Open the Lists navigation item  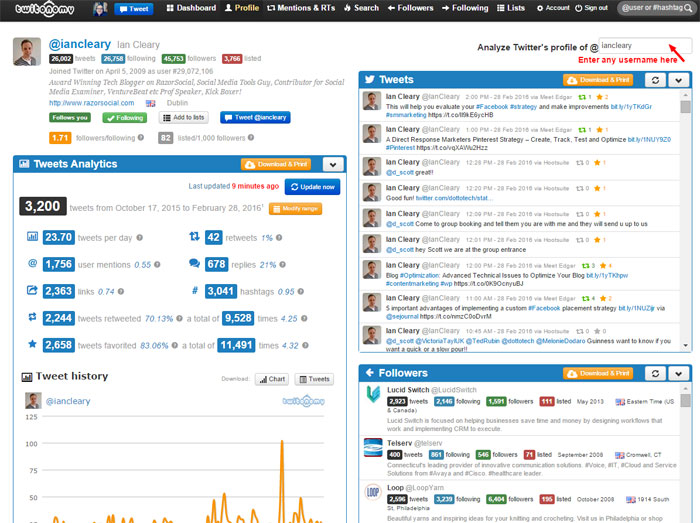(x=511, y=8)
